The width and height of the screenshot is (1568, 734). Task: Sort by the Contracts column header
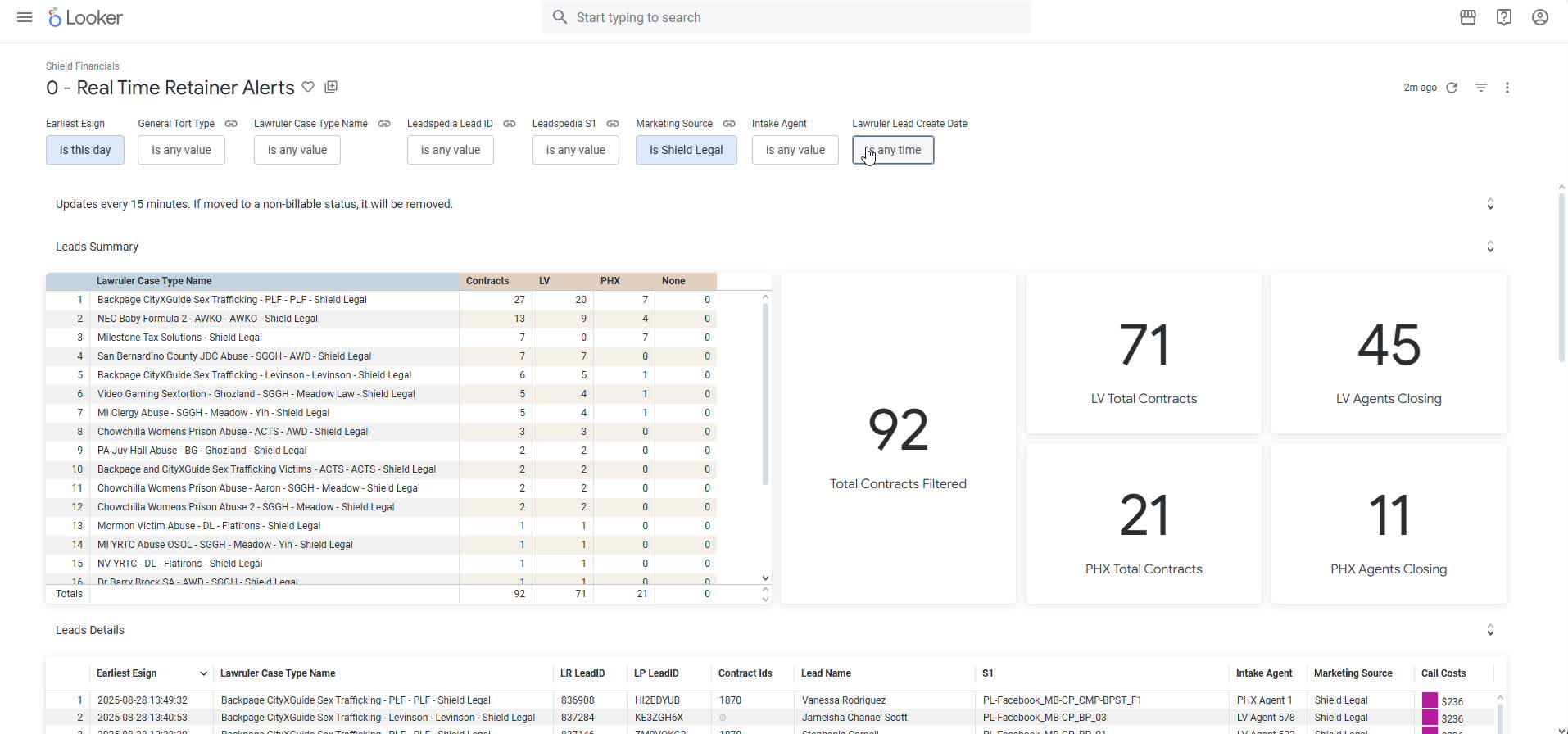[x=487, y=281]
